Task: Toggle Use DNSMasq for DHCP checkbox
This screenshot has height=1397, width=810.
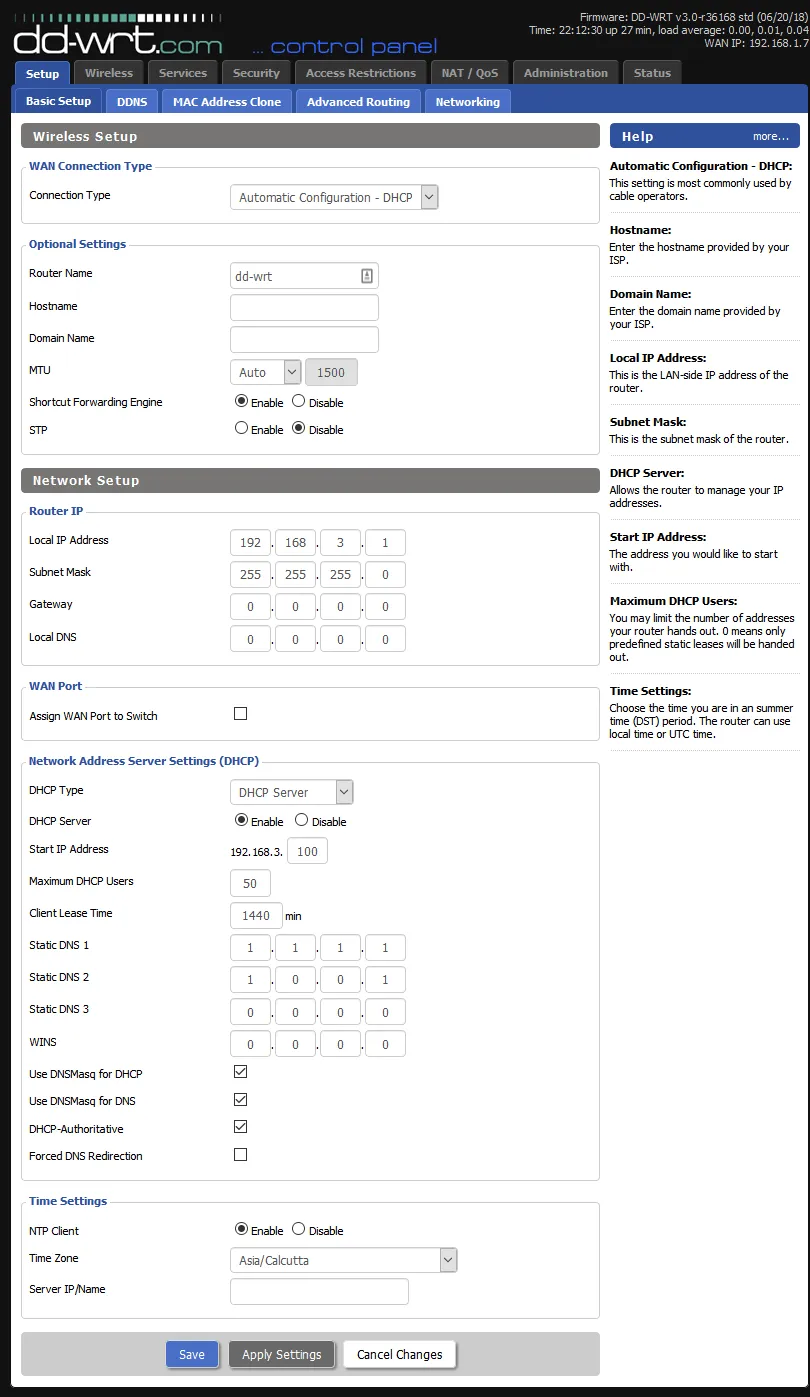Action: coord(240,1072)
